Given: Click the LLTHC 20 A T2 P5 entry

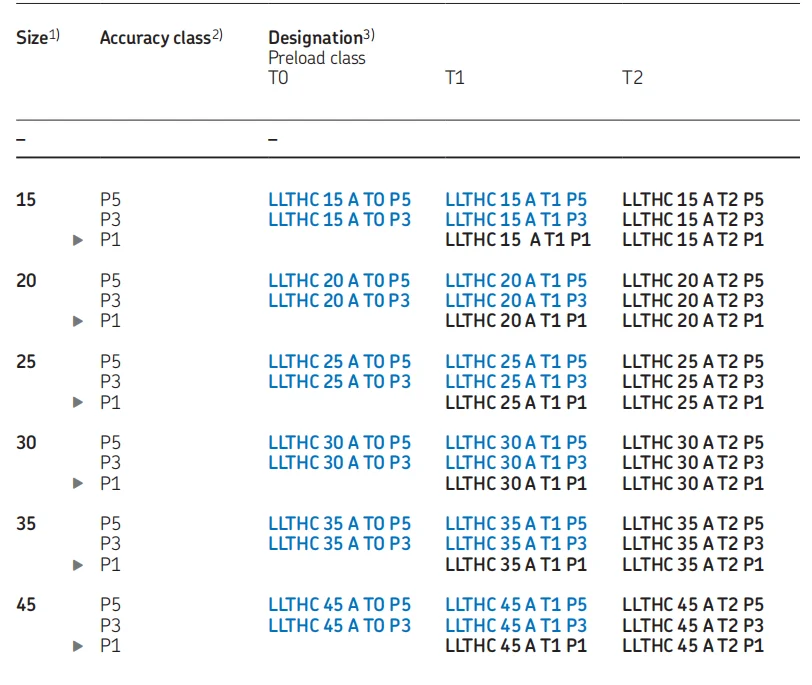Looking at the screenshot, I should click(693, 281).
